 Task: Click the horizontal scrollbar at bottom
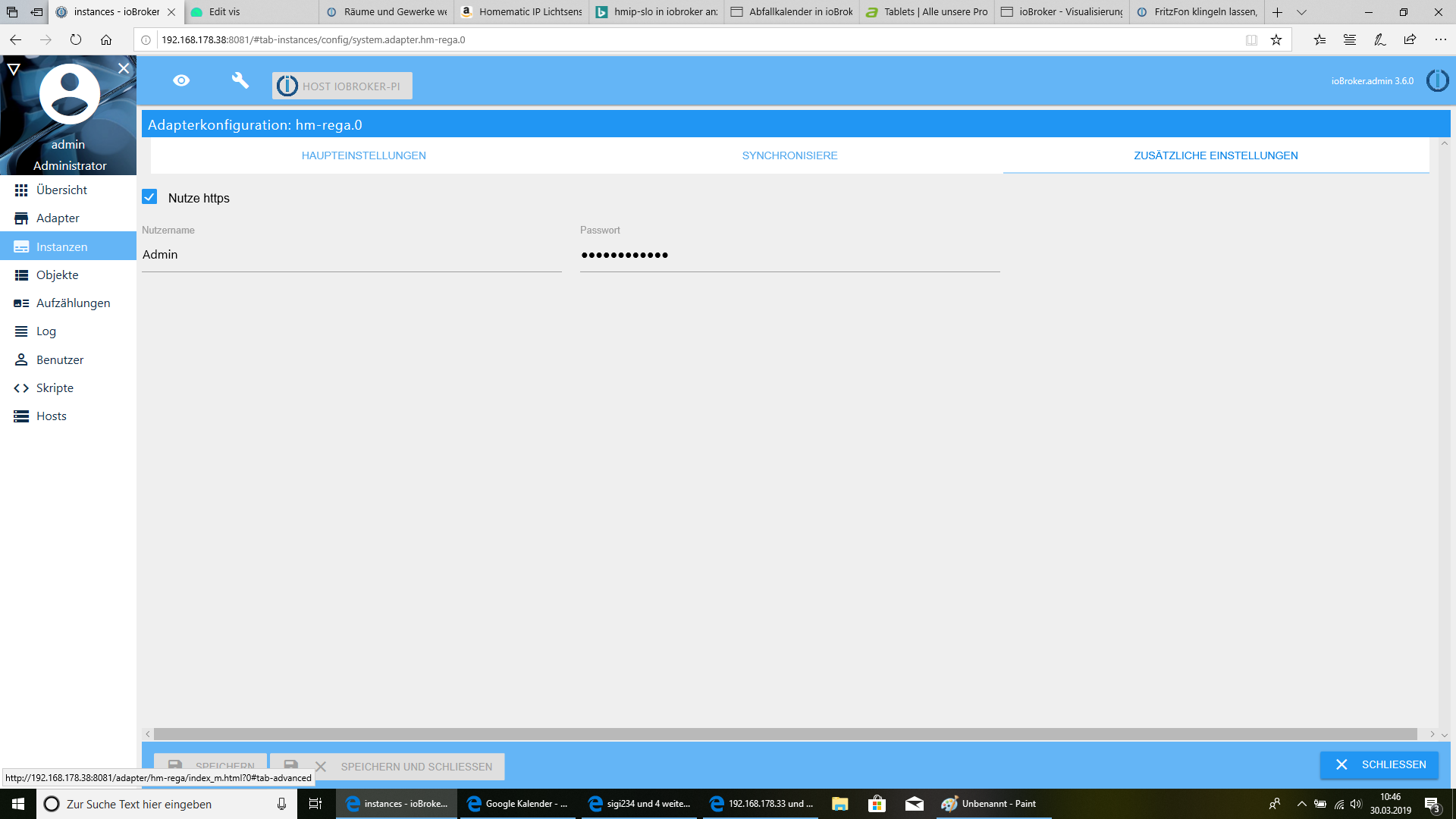(x=785, y=734)
